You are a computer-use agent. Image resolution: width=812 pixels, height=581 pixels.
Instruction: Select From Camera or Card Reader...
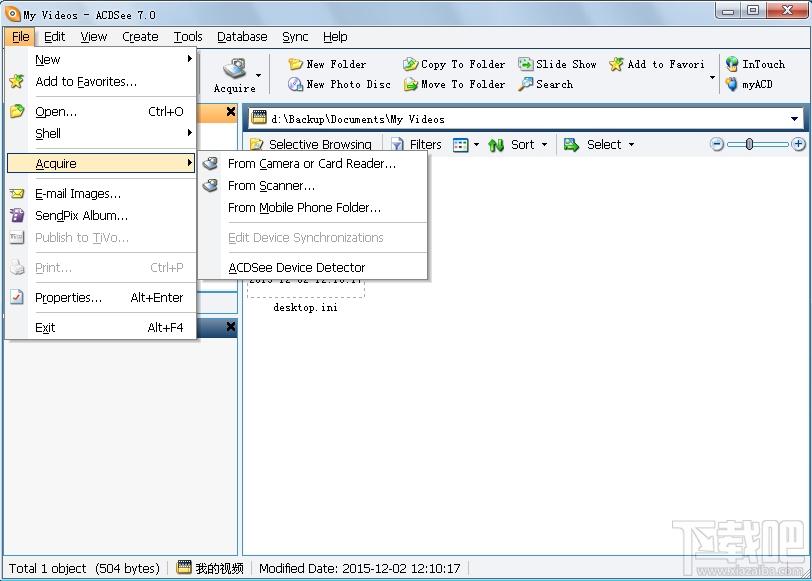click(313, 164)
